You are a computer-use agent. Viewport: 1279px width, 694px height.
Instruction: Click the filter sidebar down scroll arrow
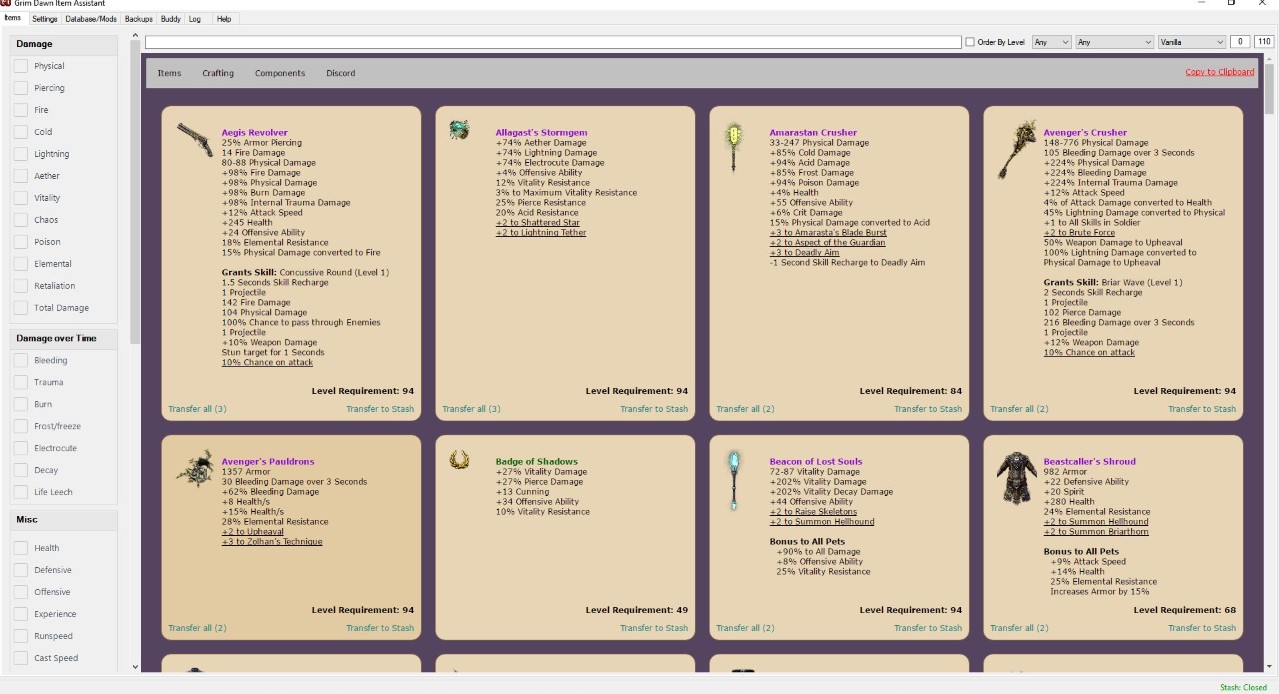click(x=136, y=667)
